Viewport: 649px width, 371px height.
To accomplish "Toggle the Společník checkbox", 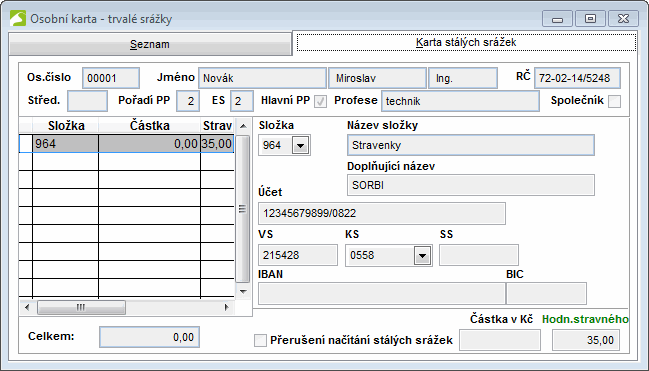I will point(614,101).
